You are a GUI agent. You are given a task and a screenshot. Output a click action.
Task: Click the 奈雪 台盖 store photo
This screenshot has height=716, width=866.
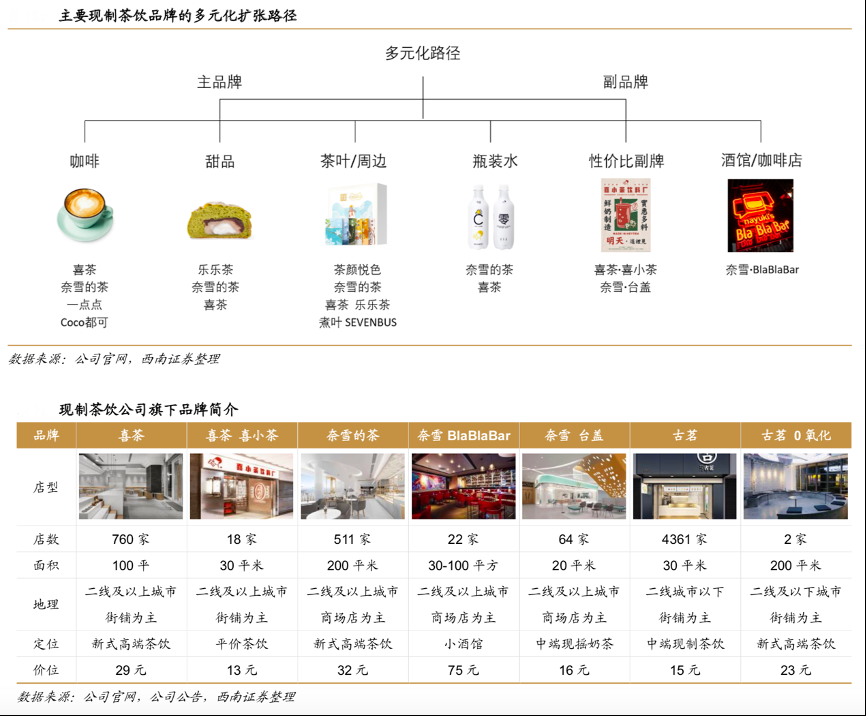(x=574, y=486)
